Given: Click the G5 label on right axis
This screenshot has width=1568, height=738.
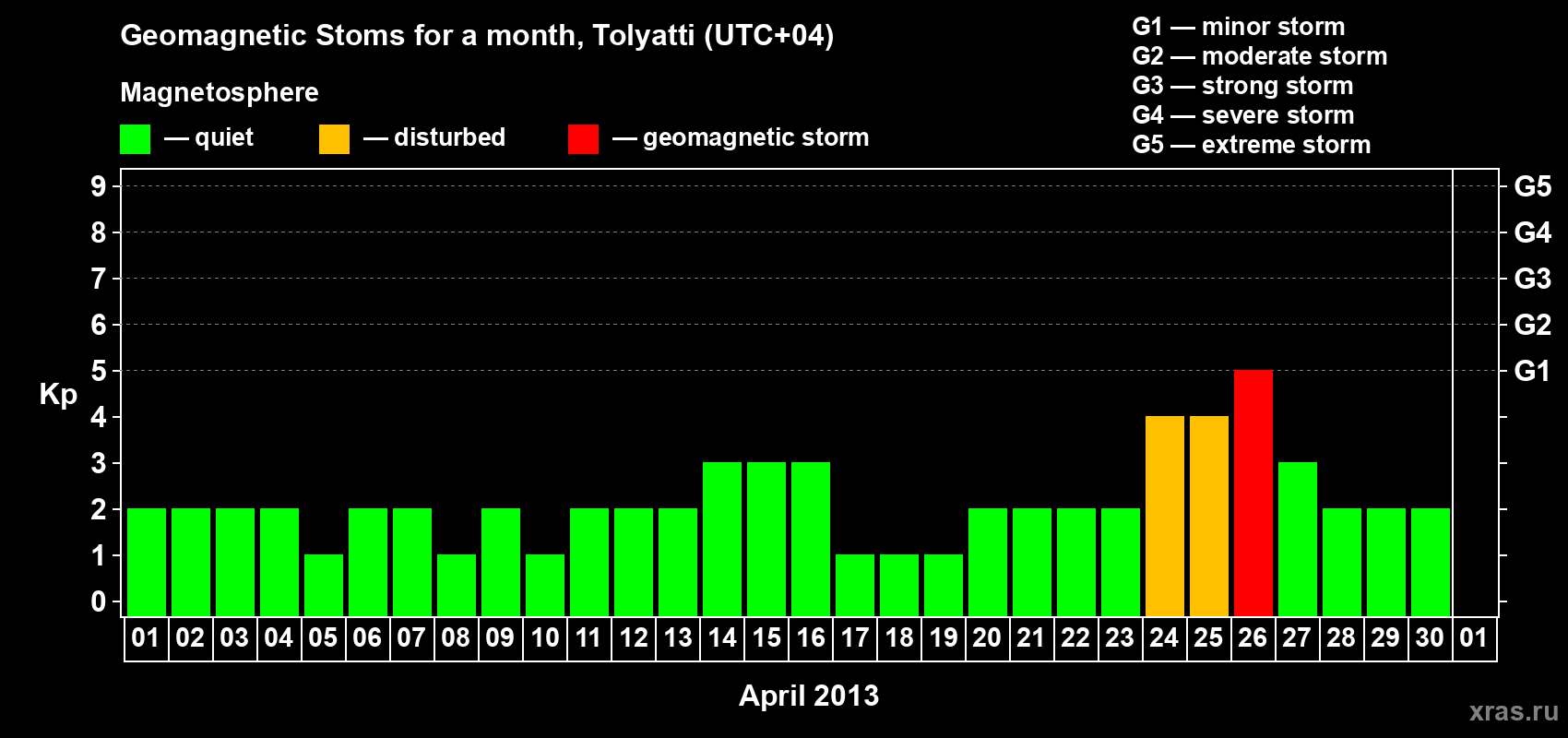Looking at the screenshot, I should coord(1533,186).
